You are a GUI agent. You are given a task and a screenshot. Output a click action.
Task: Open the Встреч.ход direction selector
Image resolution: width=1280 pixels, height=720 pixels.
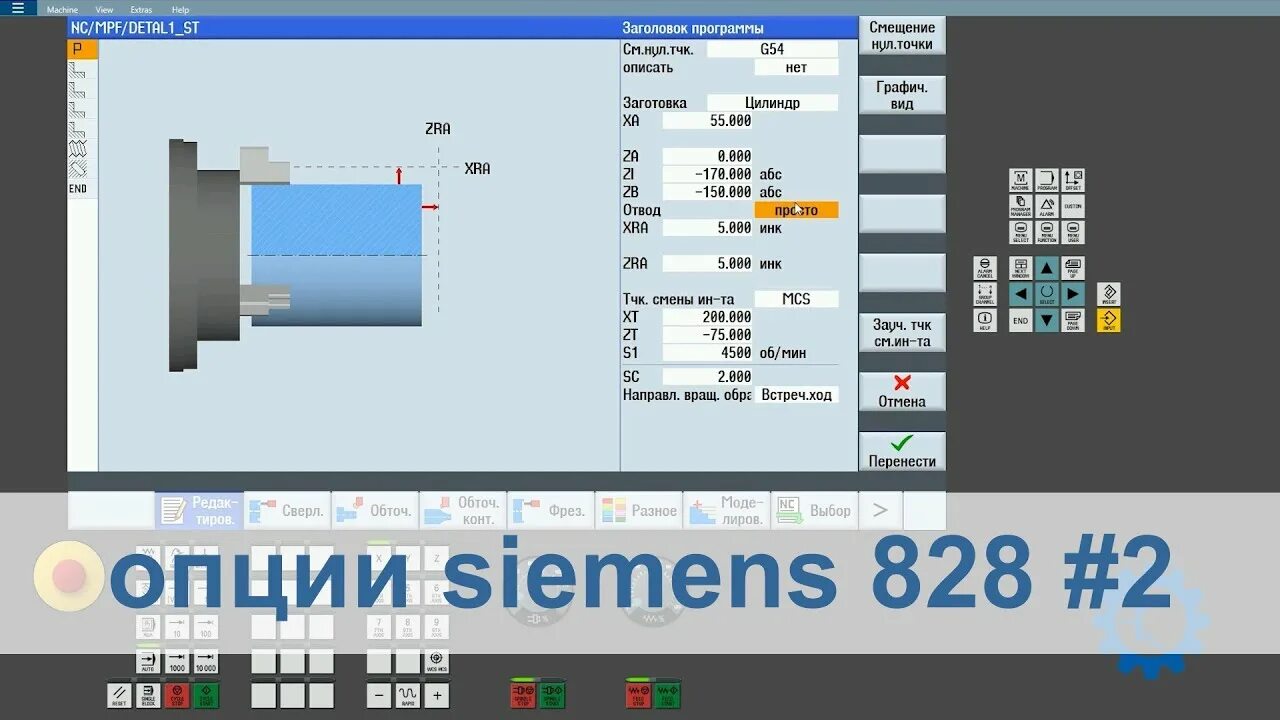(x=796, y=395)
